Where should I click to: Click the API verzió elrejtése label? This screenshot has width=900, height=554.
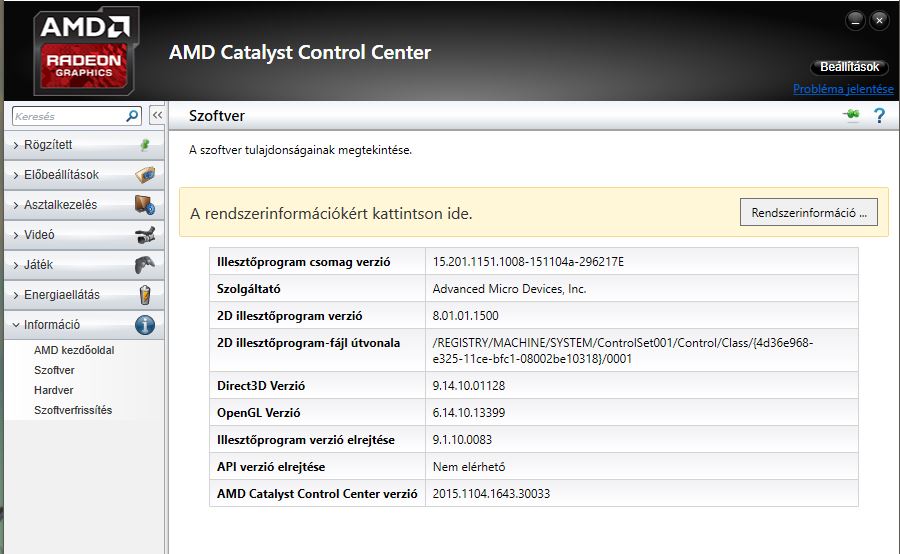[271, 467]
